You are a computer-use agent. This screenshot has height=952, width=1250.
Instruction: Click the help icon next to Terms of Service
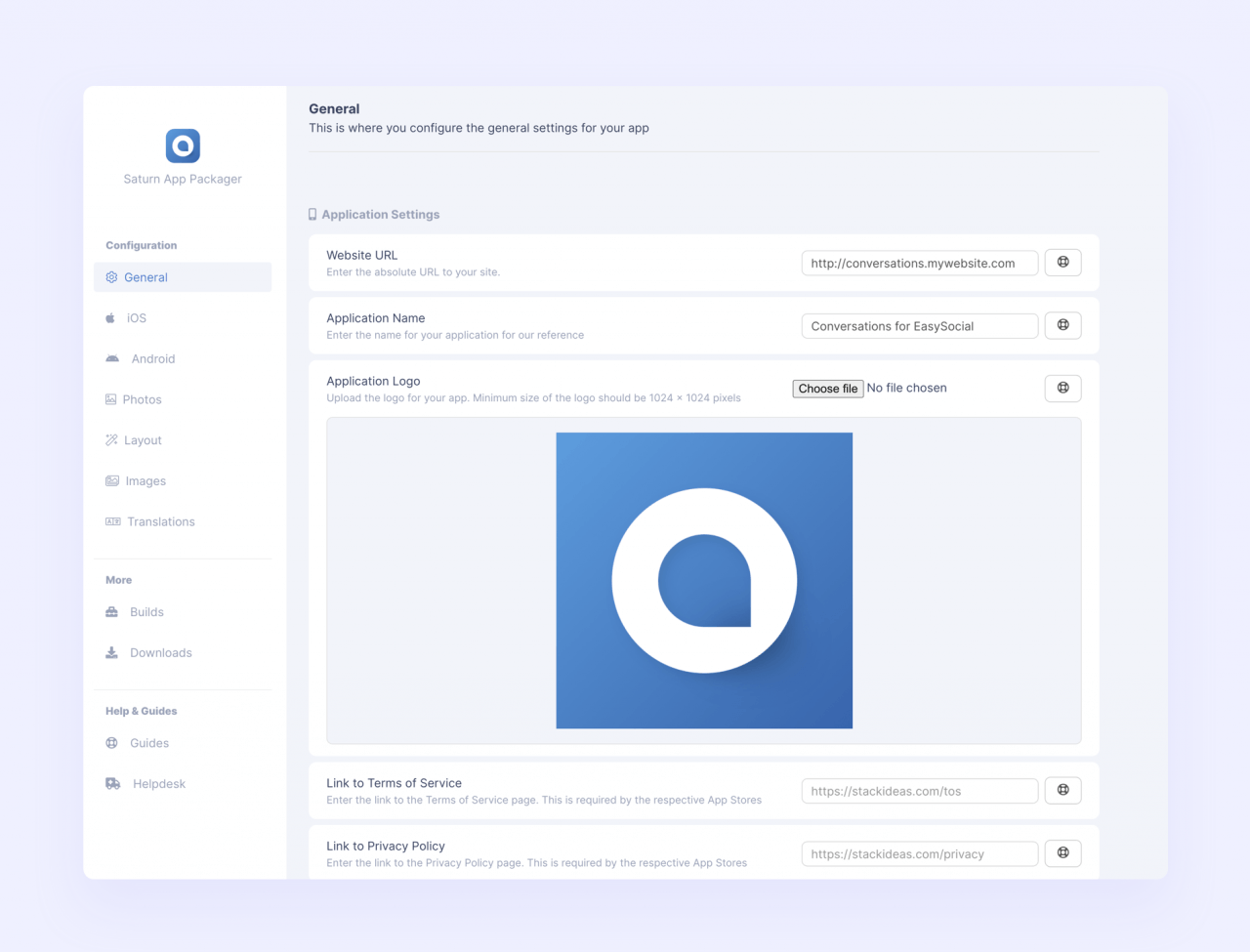click(x=1063, y=790)
